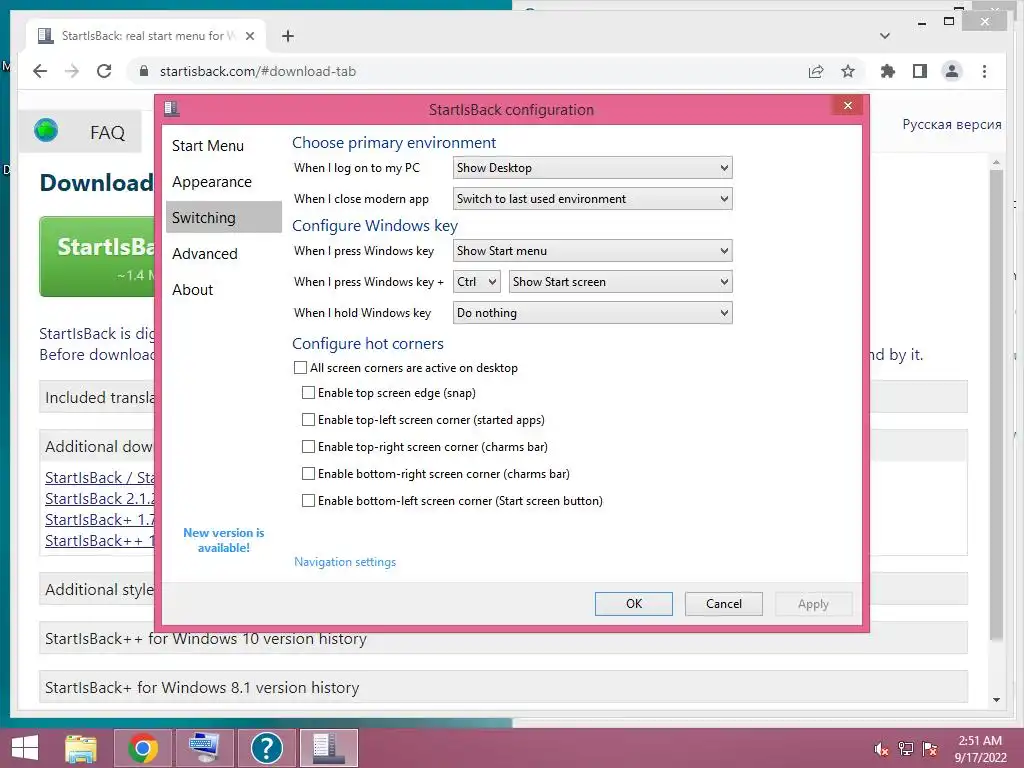1024x768 pixels.
Task: Click StartIsBack configuration title bar icon
Action: pos(172,108)
